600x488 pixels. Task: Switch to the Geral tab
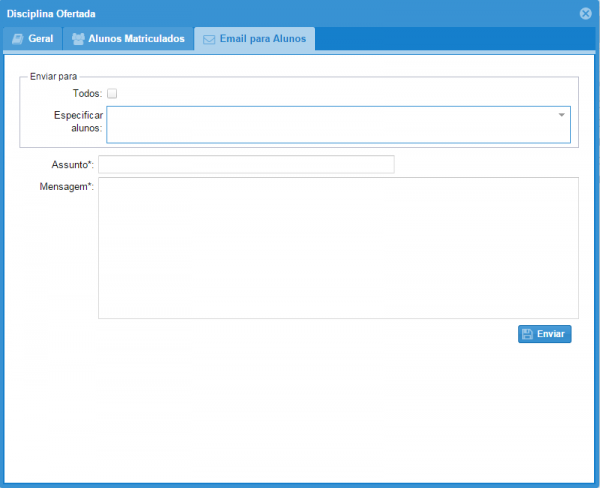coord(32,39)
